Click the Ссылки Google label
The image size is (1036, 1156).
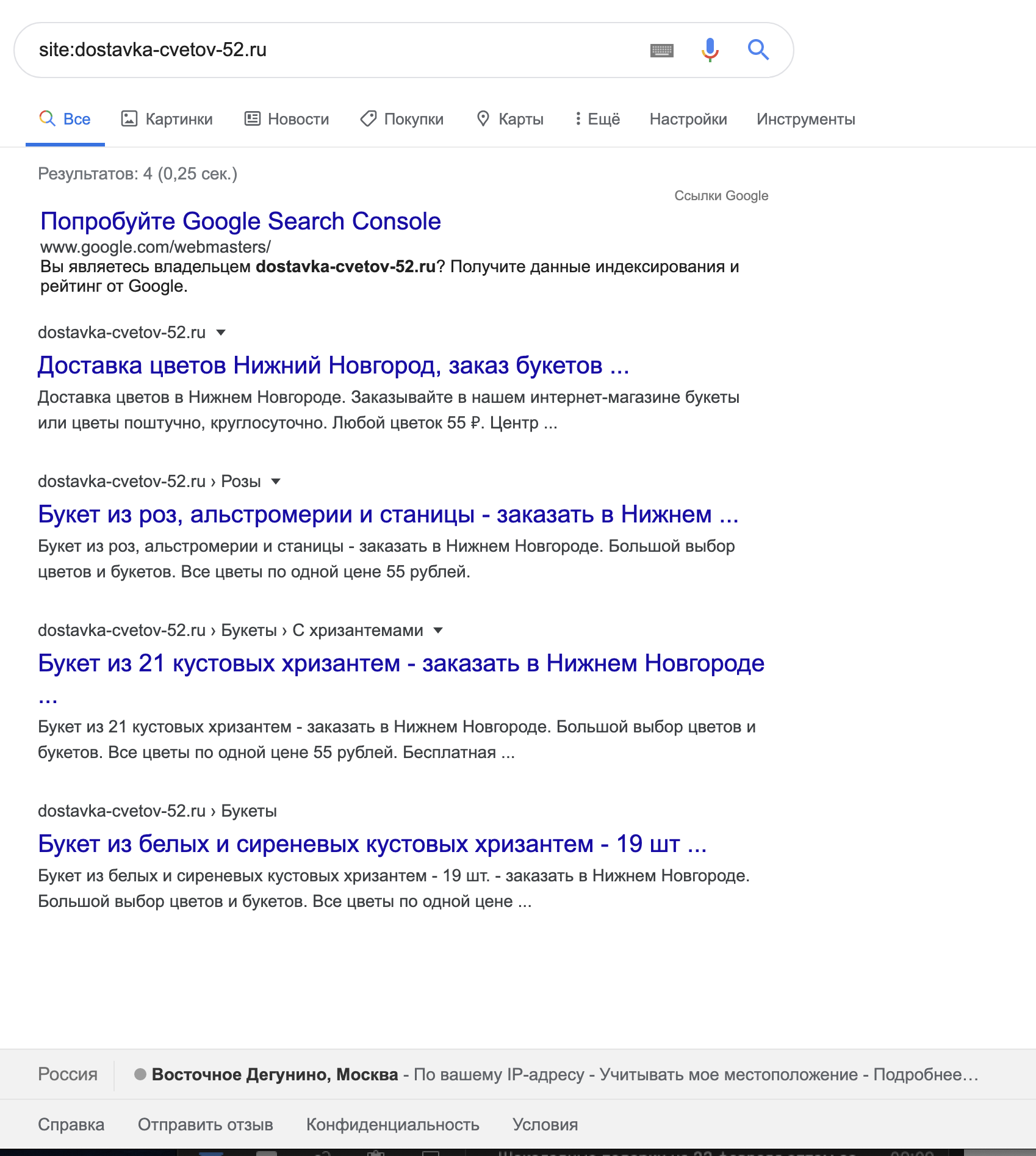(x=721, y=196)
